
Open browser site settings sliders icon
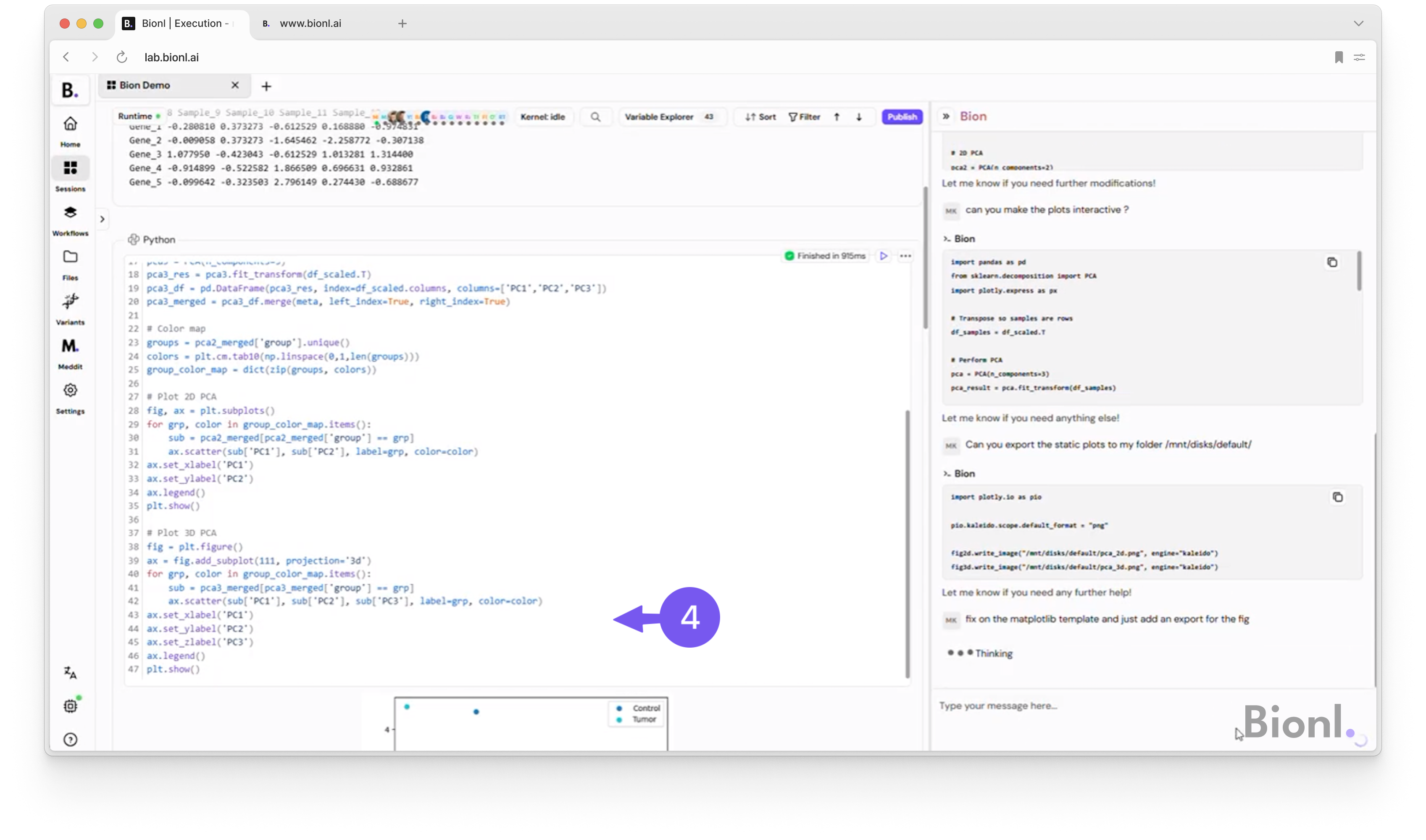coord(1359,57)
